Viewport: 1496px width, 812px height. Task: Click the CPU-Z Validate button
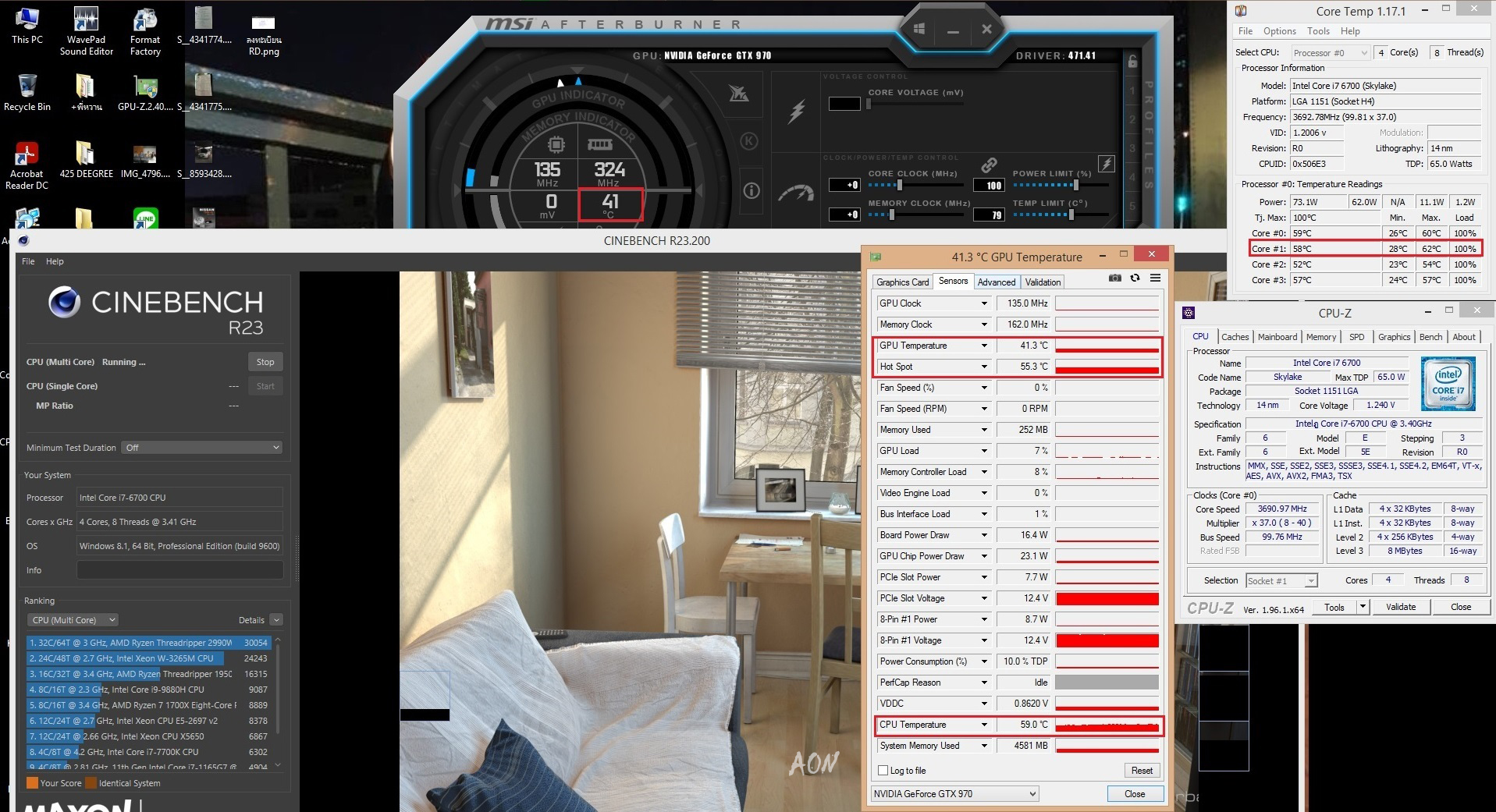[x=1400, y=607]
